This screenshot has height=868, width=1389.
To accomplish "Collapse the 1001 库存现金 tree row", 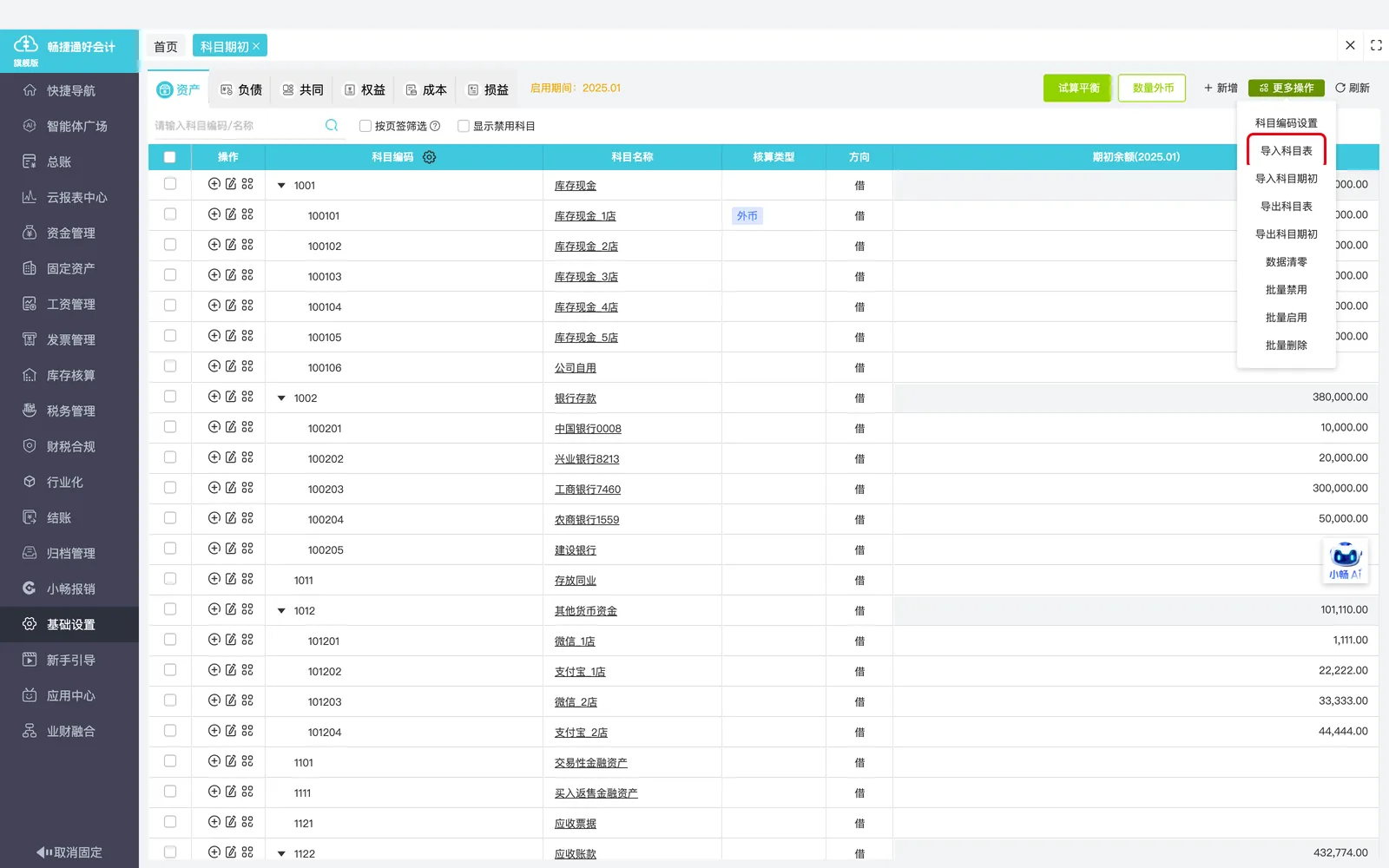I will (281, 185).
